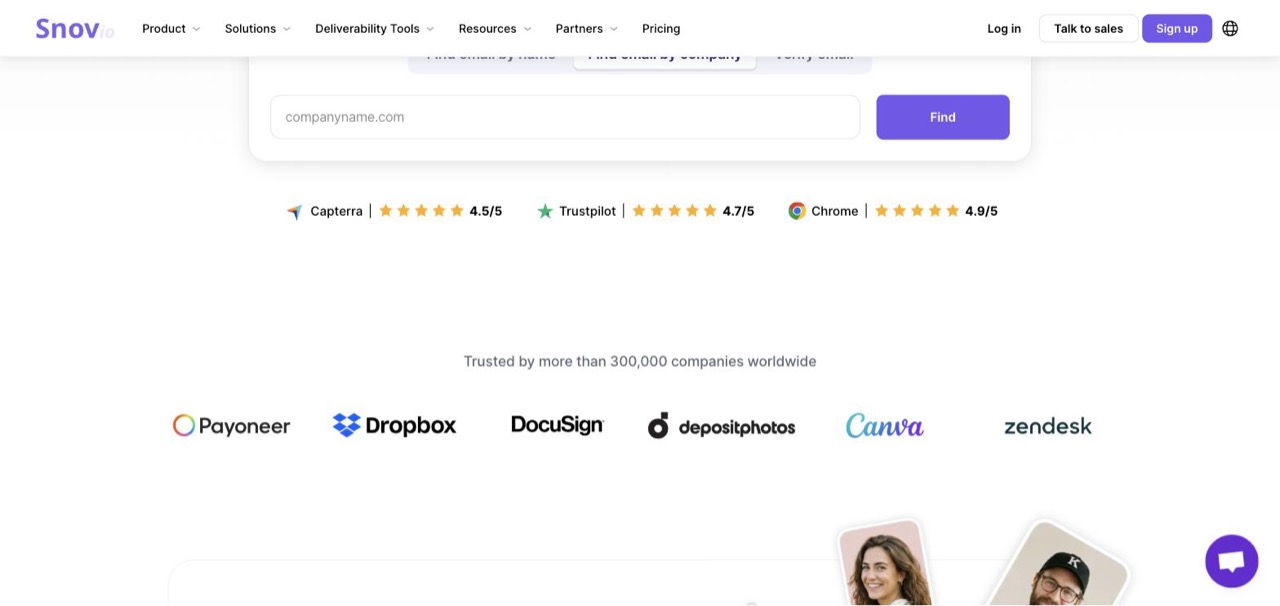
Task: Expand the Solutions menu
Action: (x=258, y=28)
